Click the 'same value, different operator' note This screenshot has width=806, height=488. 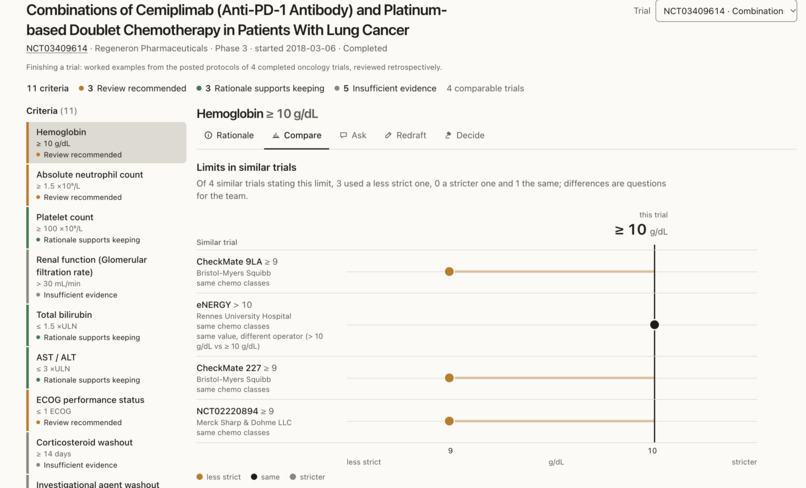tap(260, 341)
